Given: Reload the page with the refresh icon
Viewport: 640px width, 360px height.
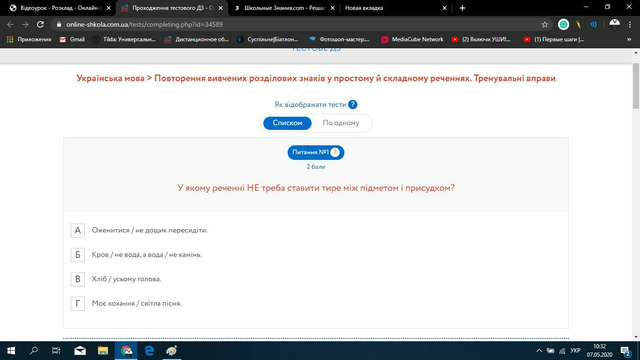Looking at the screenshot, I should coord(40,24).
